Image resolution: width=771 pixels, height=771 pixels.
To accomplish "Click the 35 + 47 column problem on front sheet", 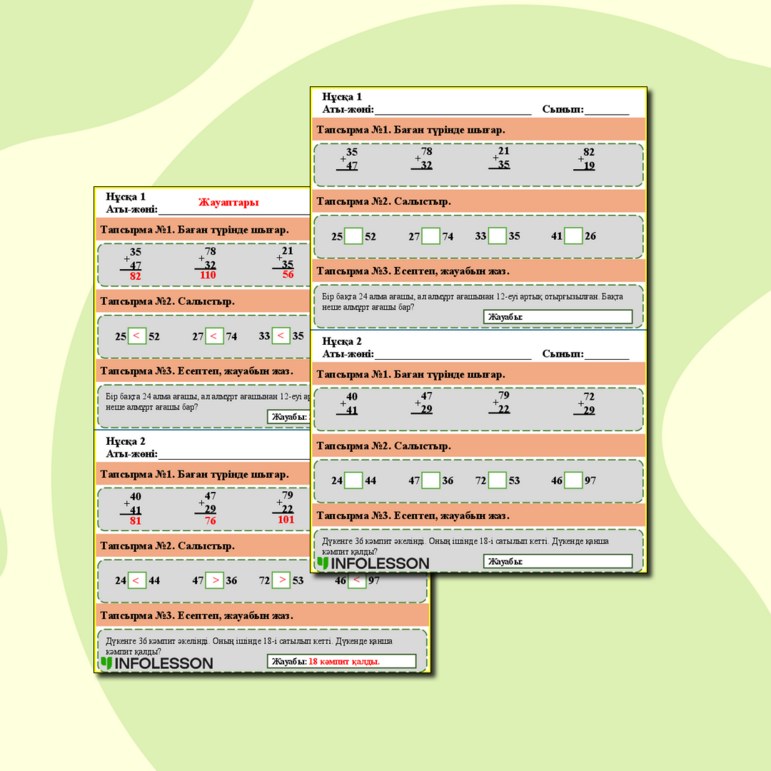I will [x=348, y=159].
